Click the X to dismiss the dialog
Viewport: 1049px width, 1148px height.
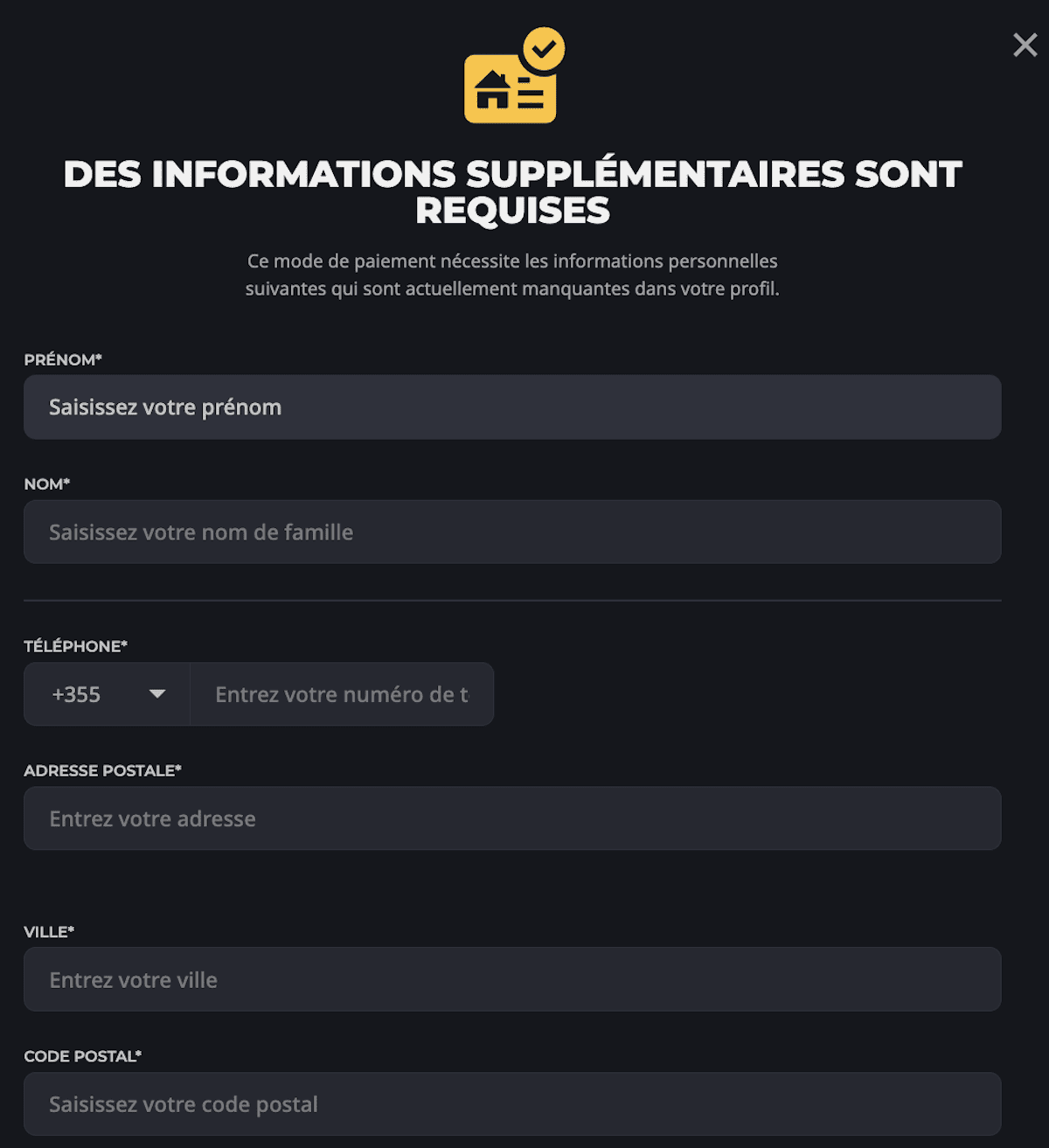[x=1025, y=45]
